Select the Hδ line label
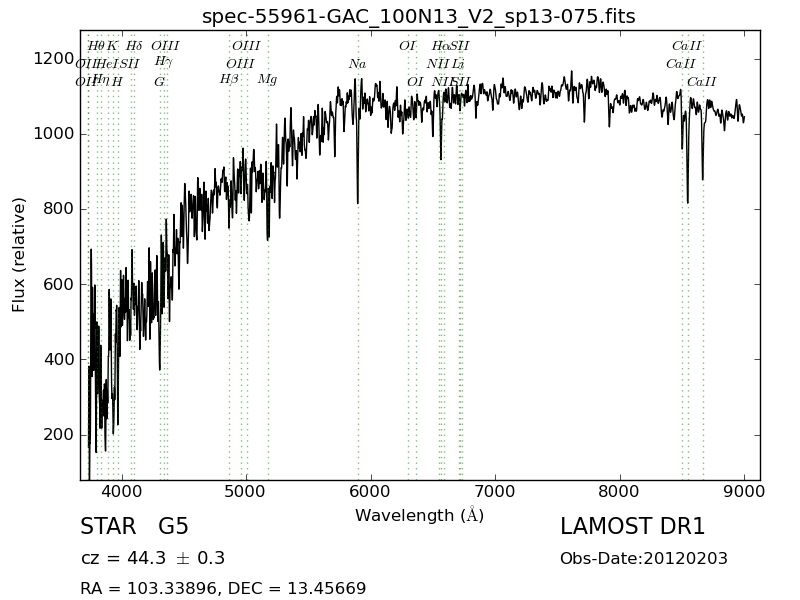 (134, 46)
